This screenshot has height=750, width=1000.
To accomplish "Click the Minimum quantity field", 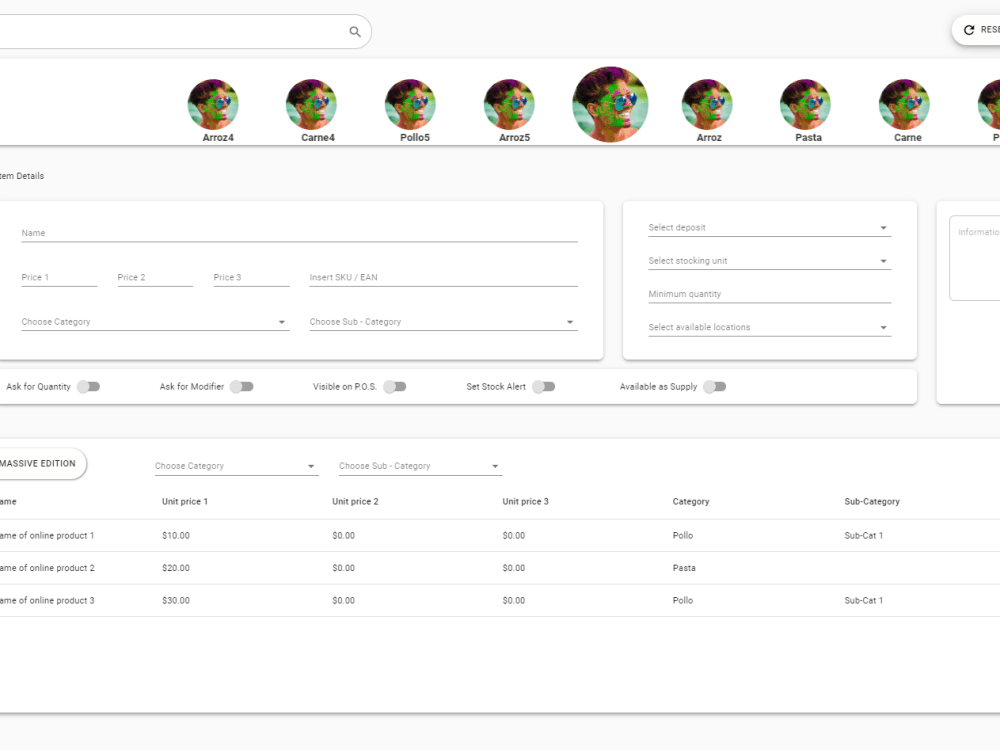I will [x=769, y=294].
